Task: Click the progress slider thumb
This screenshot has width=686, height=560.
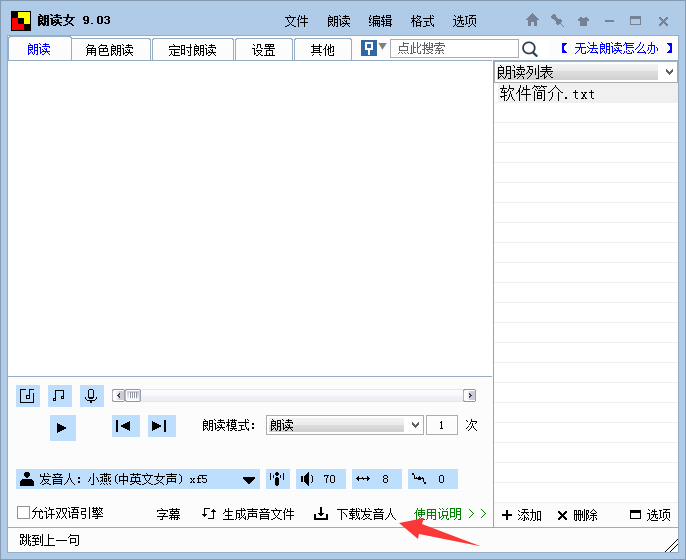Action: point(133,396)
